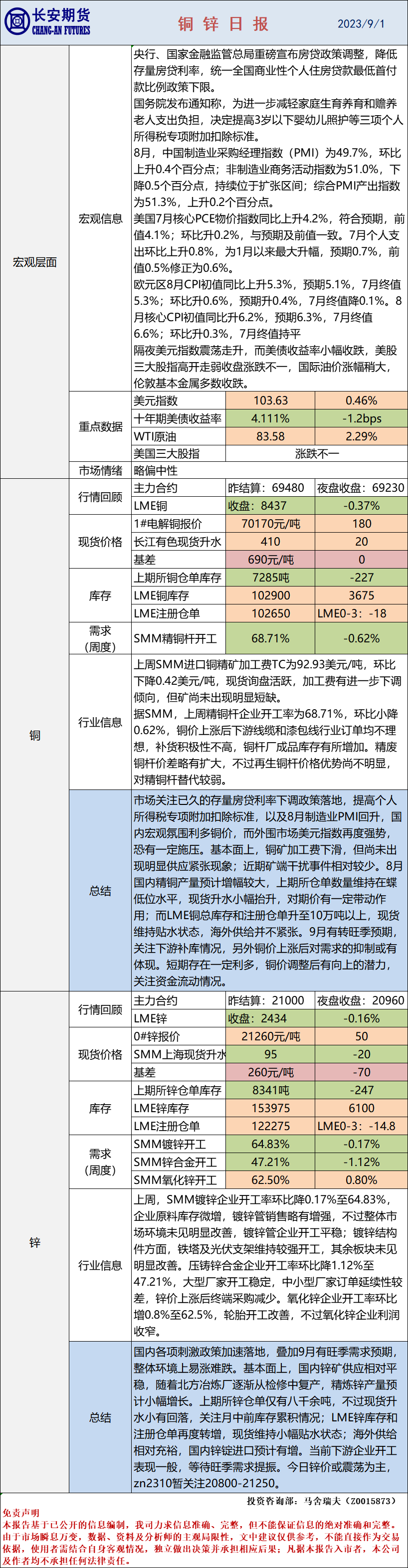
Task: Click the dollar index change 0.46%
Action: tap(362, 400)
